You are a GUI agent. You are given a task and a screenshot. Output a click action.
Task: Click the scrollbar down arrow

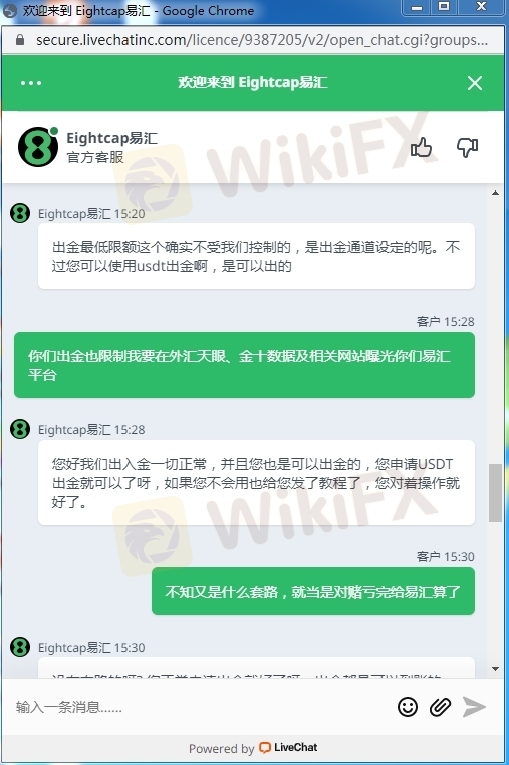[x=495, y=669]
